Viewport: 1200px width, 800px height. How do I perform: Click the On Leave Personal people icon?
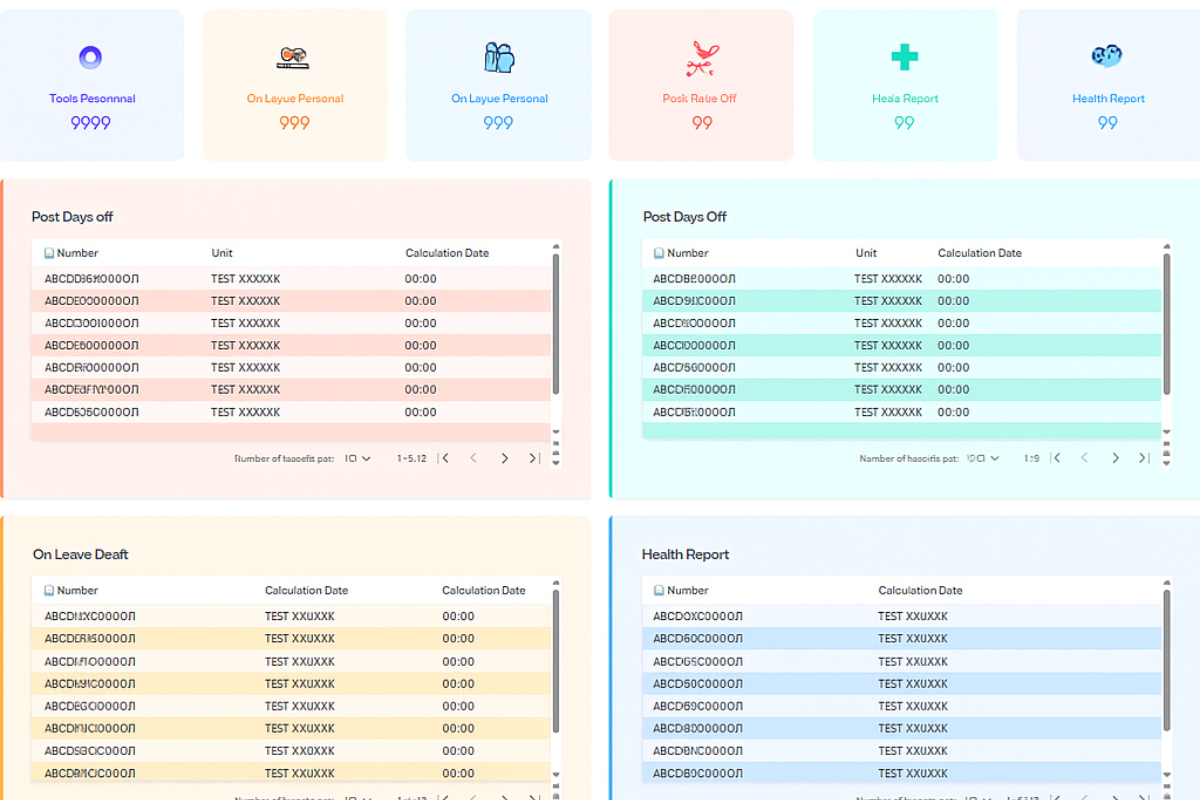tap(499, 57)
